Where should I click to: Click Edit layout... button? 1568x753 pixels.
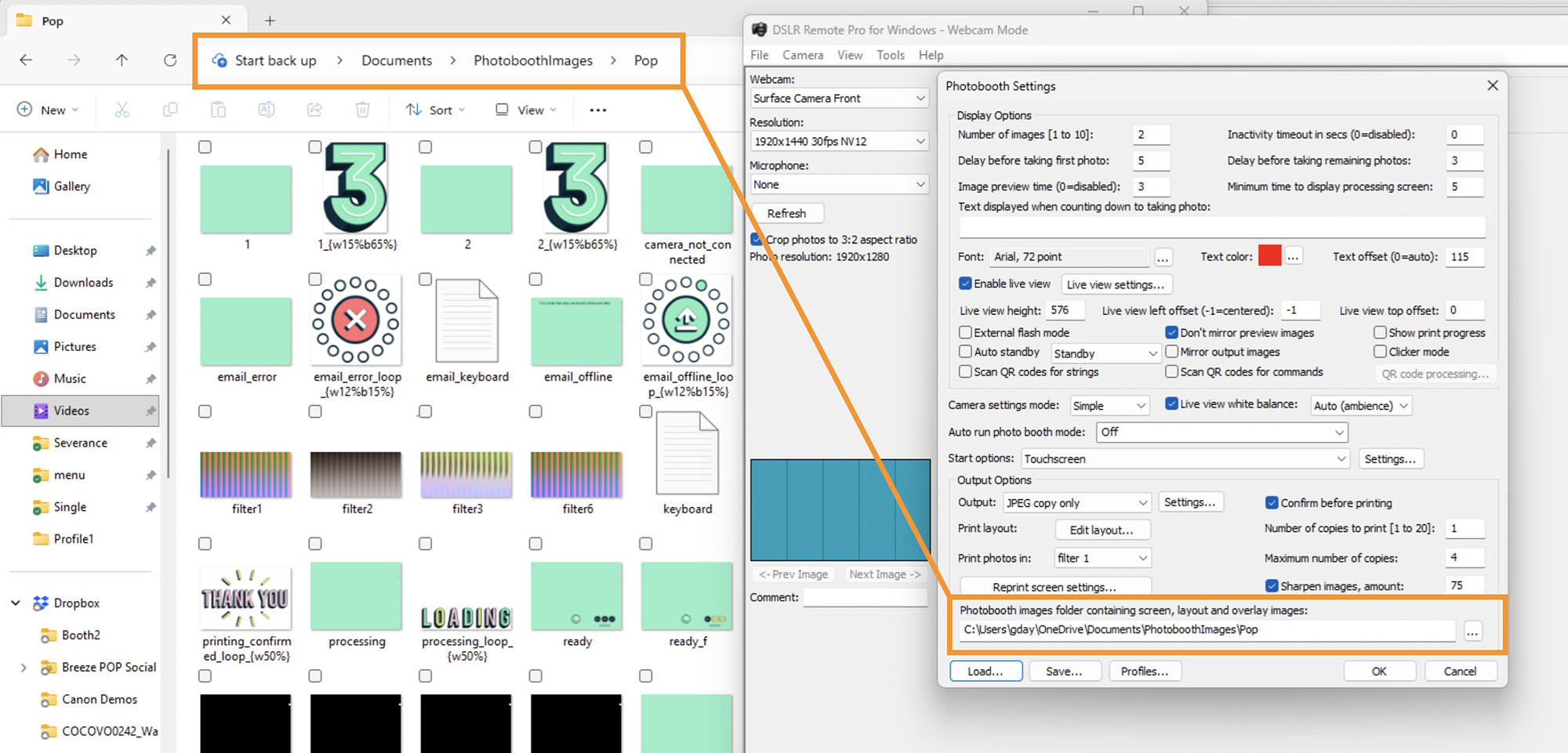tap(1102, 530)
